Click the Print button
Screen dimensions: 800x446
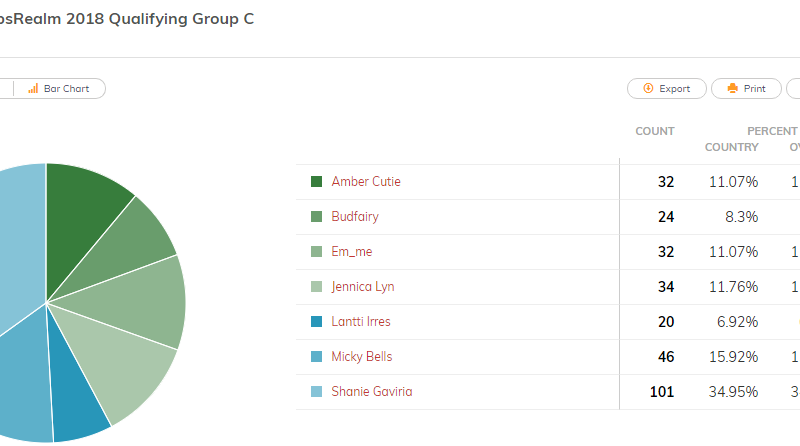(x=746, y=88)
